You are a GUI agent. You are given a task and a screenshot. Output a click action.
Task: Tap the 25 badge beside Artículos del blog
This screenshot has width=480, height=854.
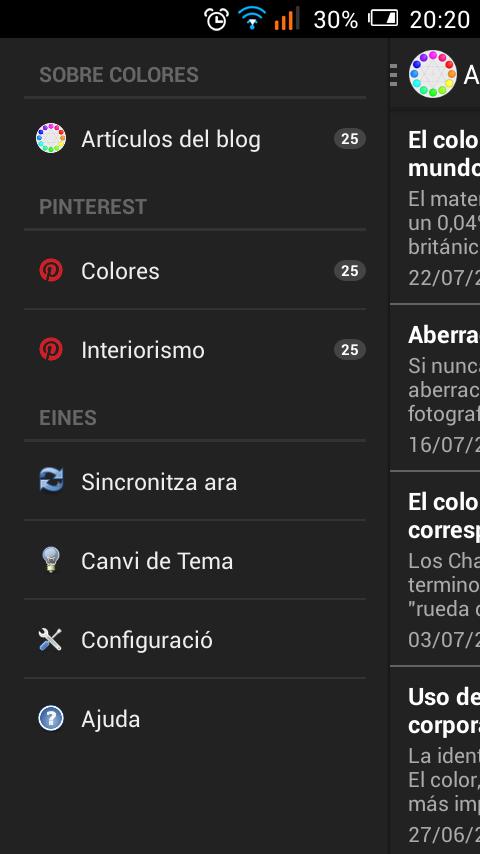pos(350,139)
